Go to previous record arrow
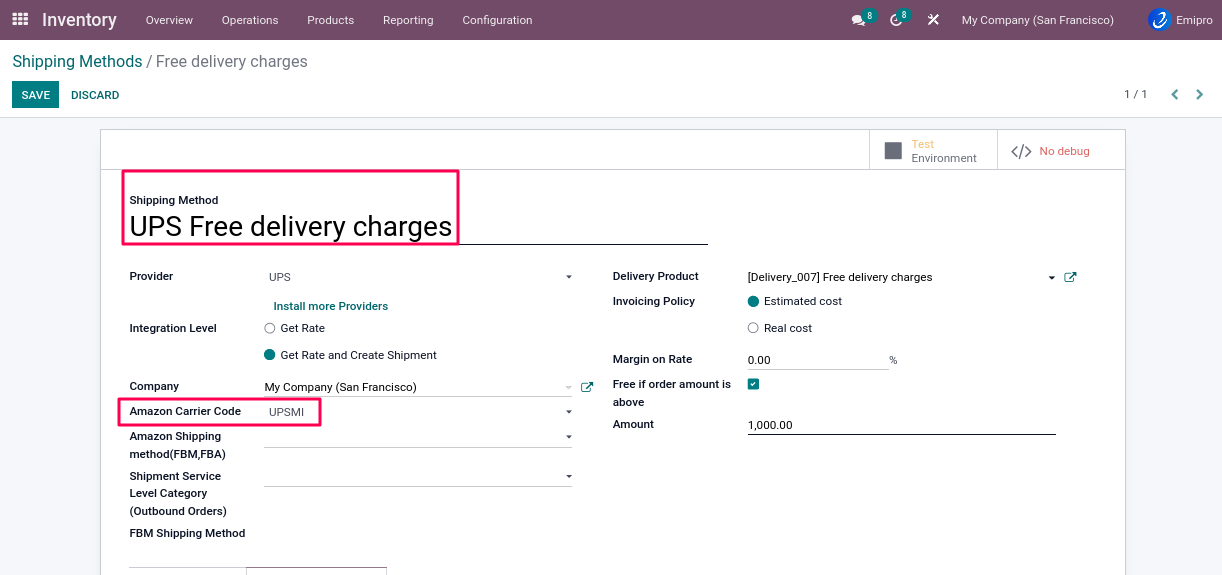Image resolution: width=1222 pixels, height=575 pixels. 1175,95
